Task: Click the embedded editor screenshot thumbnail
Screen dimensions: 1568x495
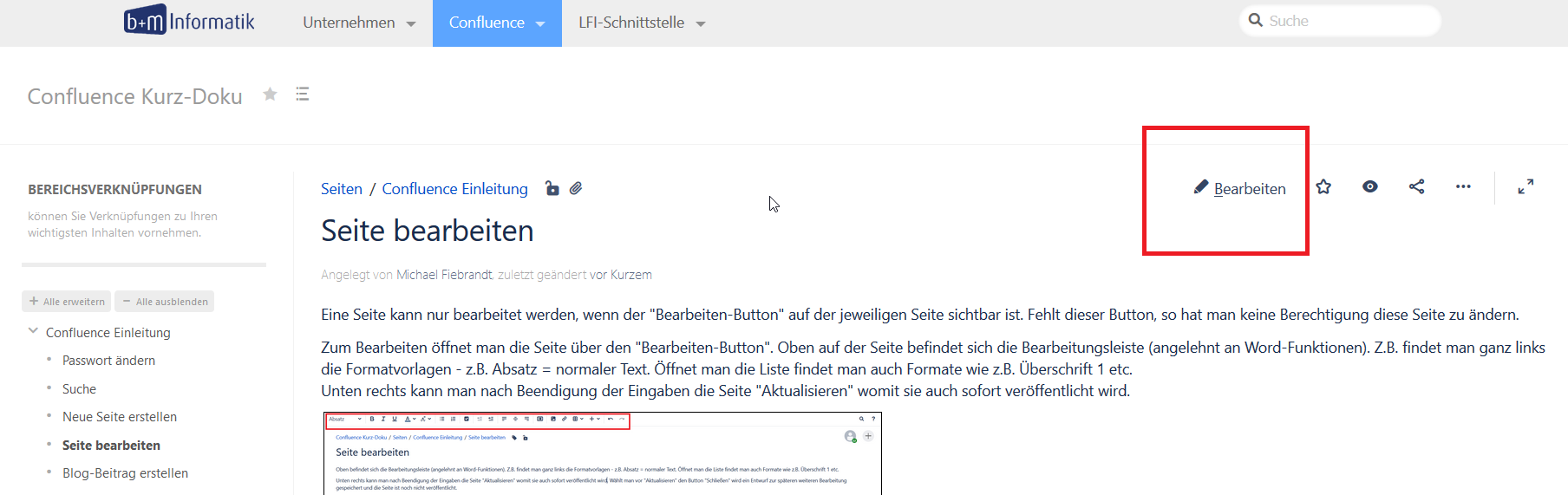Action: 603,453
